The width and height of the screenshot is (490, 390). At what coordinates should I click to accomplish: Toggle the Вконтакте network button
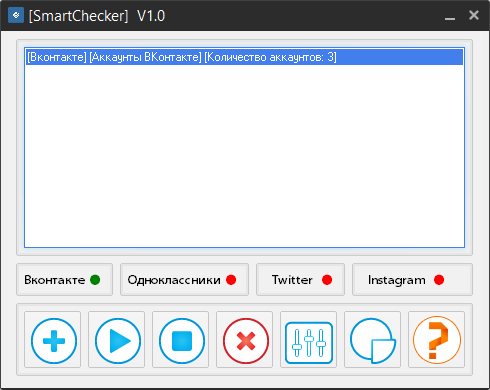tap(65, 280)
